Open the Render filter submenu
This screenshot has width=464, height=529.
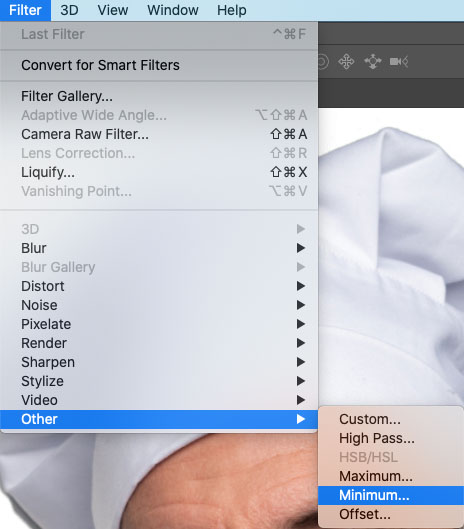159,343
